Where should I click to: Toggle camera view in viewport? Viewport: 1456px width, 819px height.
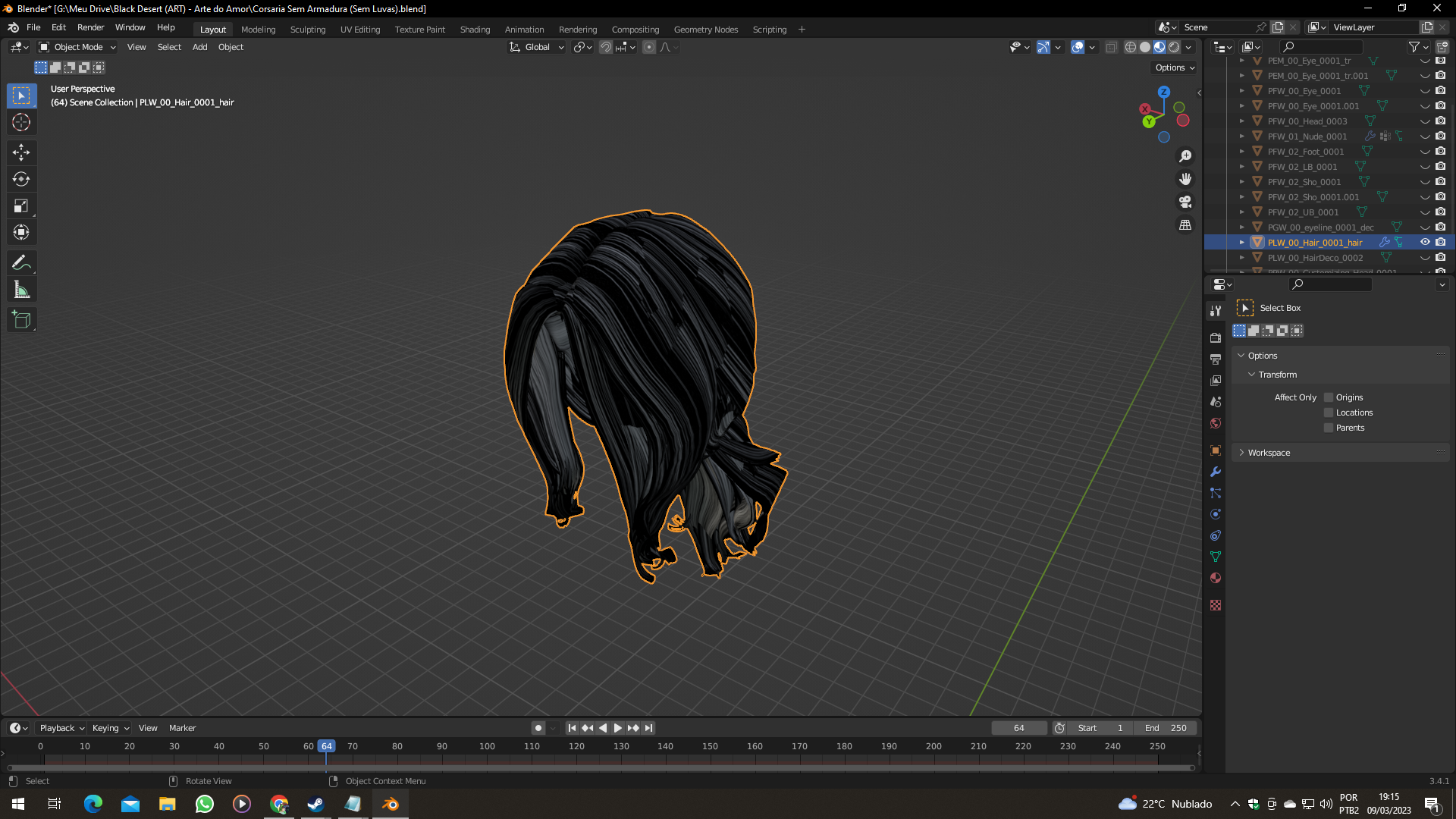1185,202
